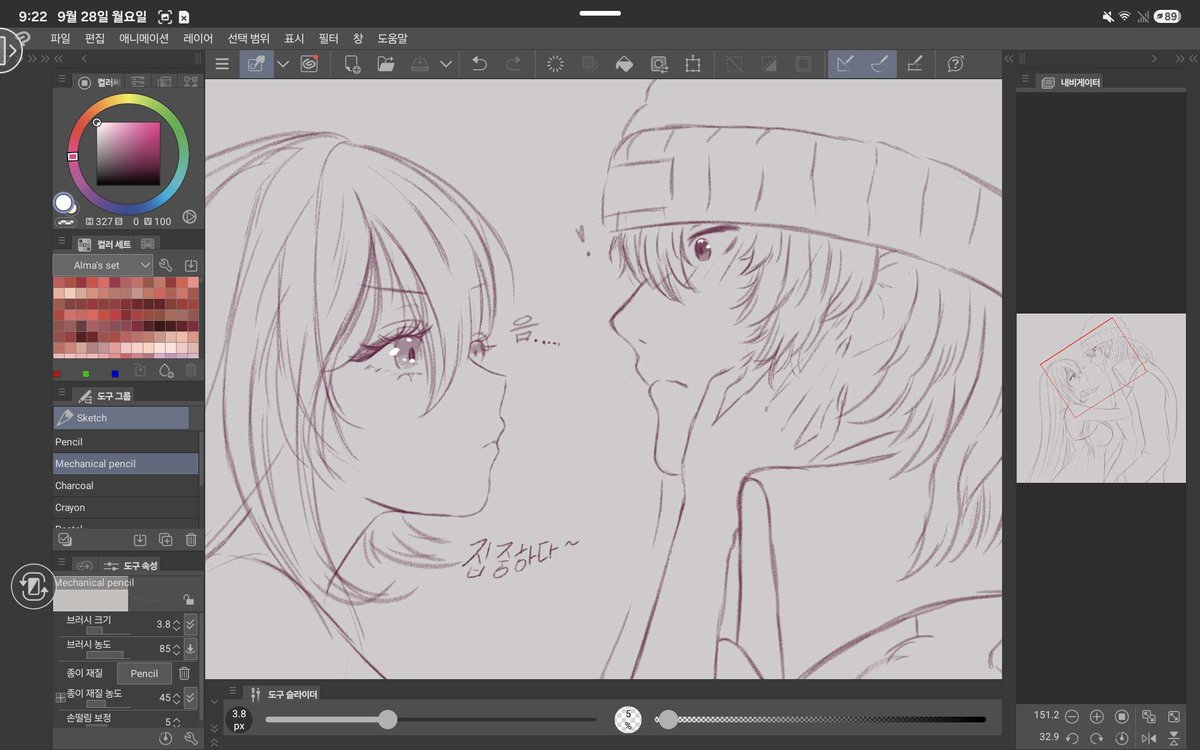Toggle Snap to Grid in command bar
Screen dimensions: 1200x750
pos(914,64)
